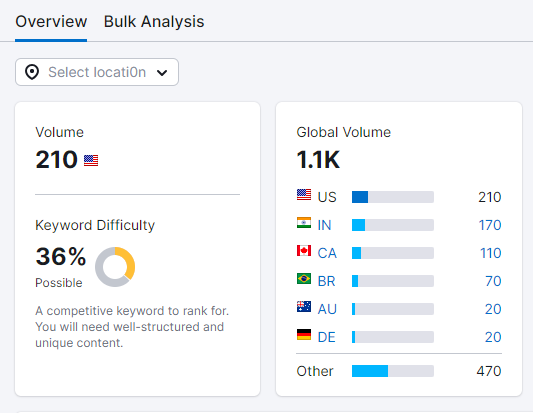Click the US volume bar
533x413 pixels.
pyautogui.click(x=393, y=197)
